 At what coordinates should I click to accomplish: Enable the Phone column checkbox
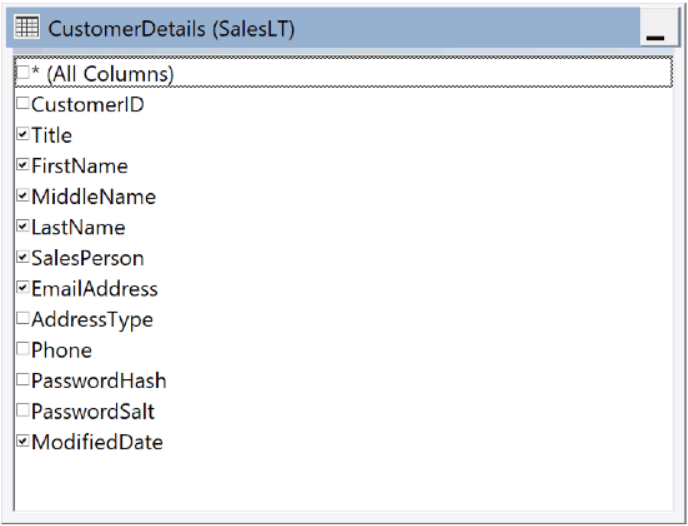pyautogui.click(x=23, y=349)
